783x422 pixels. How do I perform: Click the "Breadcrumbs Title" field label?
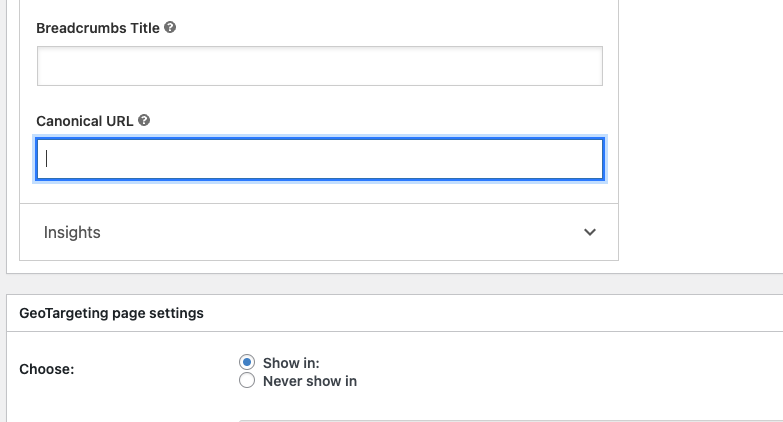[x=97, y=28]
